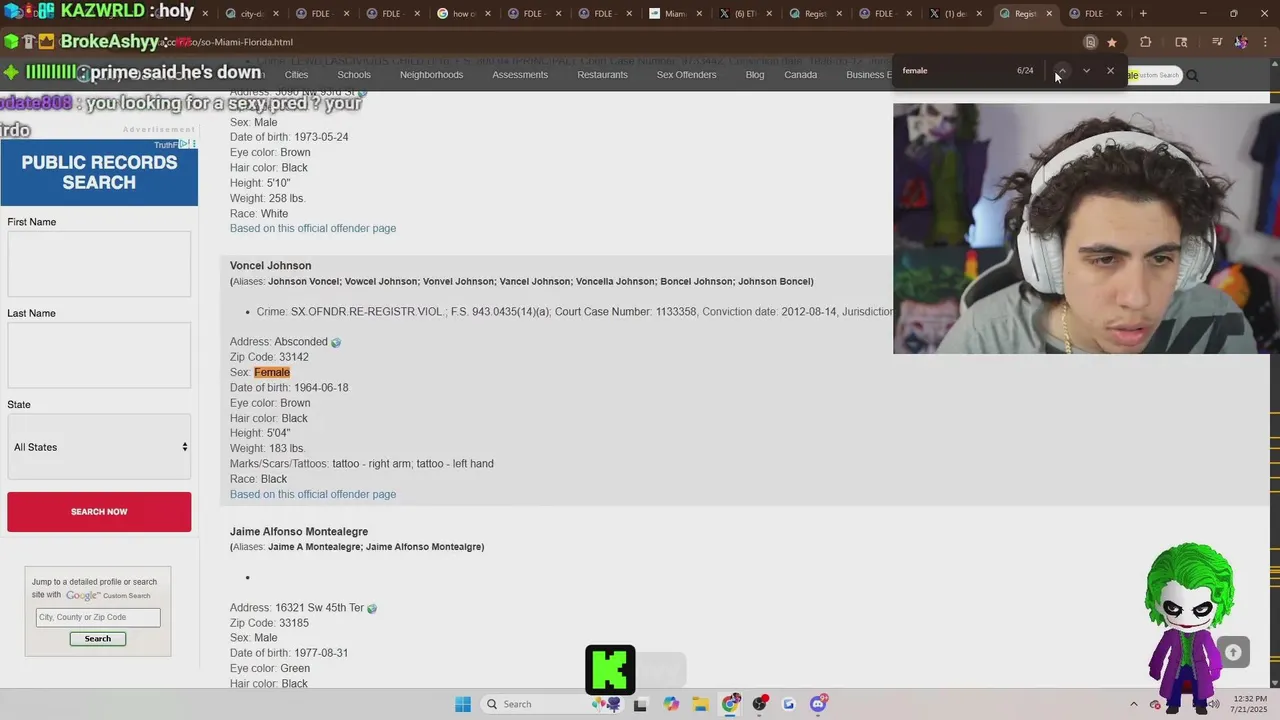Click the Last Name input field

[99, 355]
